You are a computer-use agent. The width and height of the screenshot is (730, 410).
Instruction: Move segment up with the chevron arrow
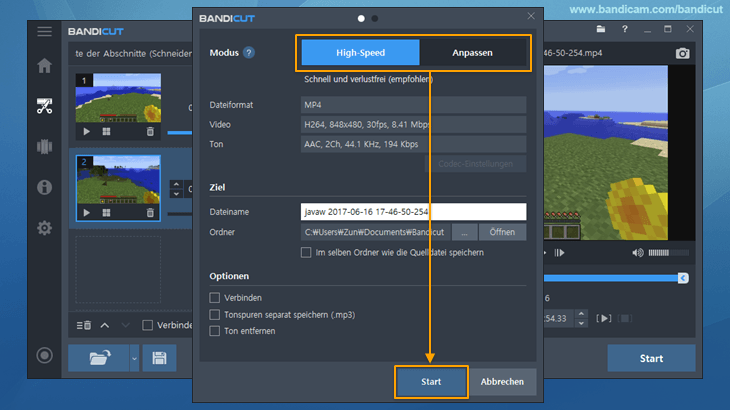pyautogui.click(x=105, y=325)
